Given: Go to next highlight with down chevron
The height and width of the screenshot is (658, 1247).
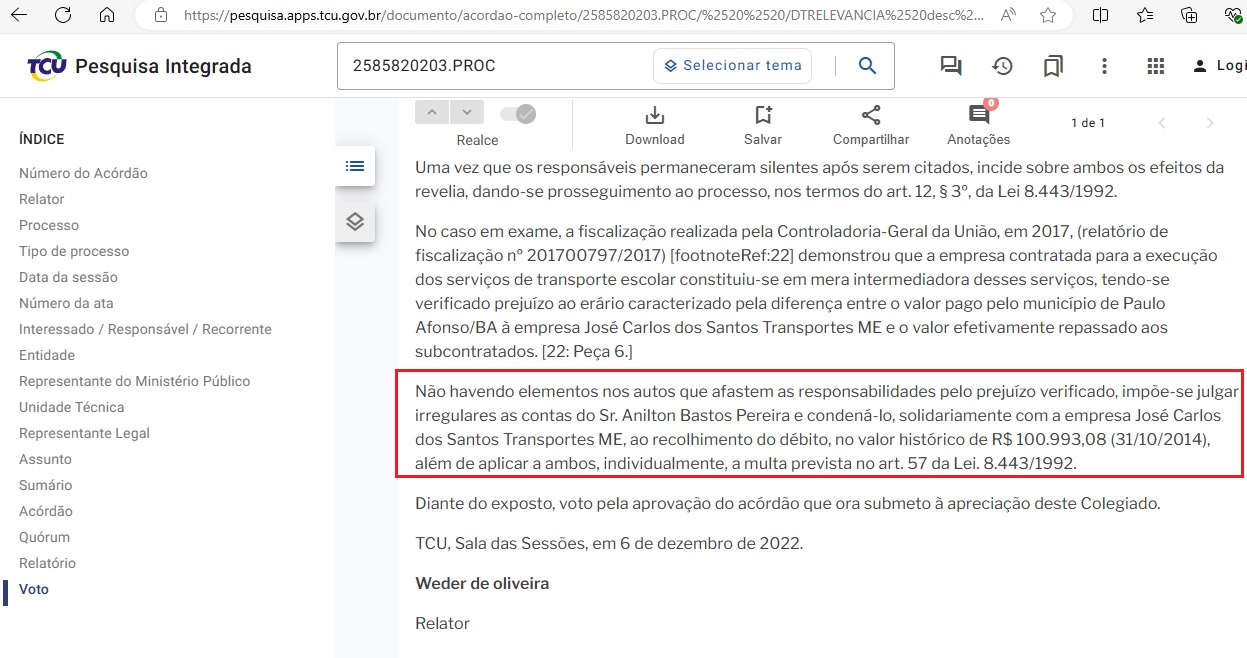Looking at the screenshot, I should (466, 112).
